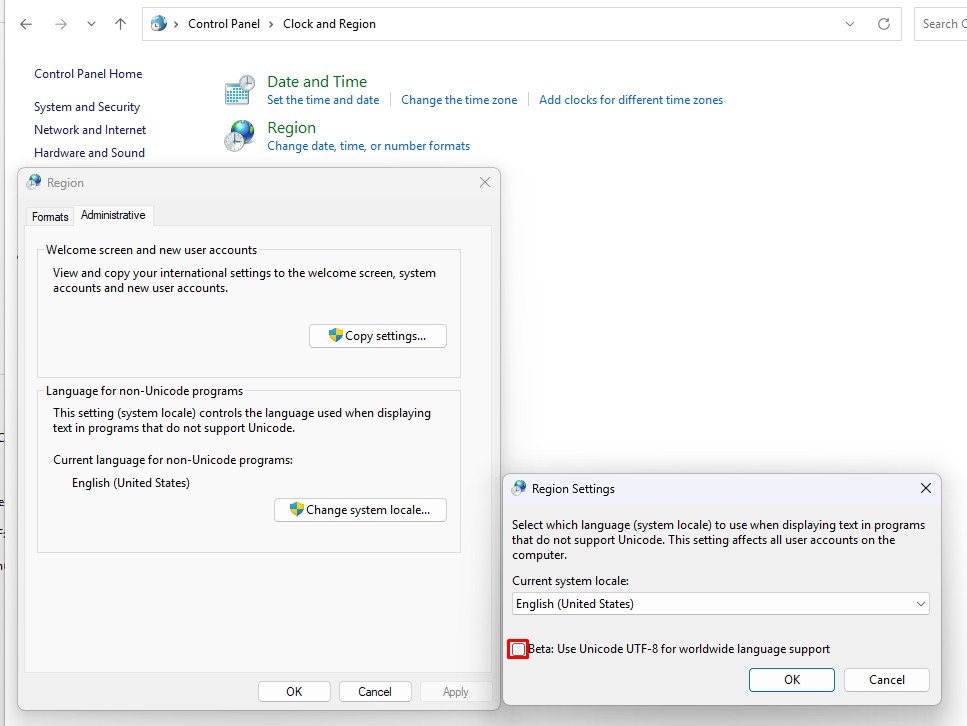
Task: Navigate up one level with up arrow
Action: point(120,24)
